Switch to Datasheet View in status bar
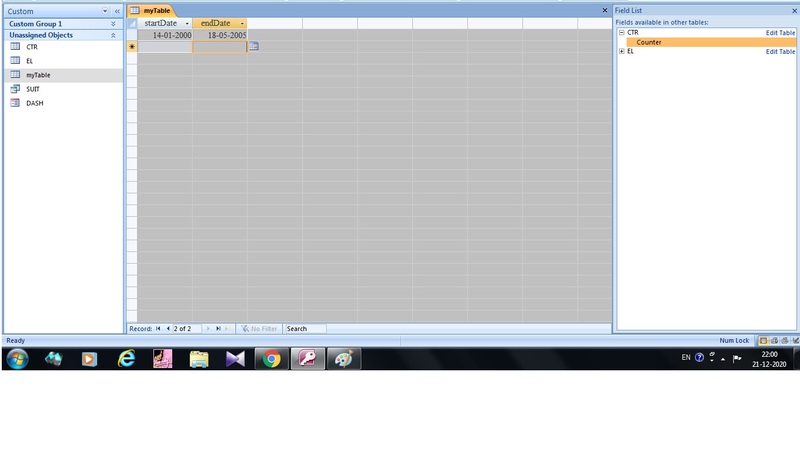Image resolution: width=800 pixels, height=450 pixels. pos(763,340)
